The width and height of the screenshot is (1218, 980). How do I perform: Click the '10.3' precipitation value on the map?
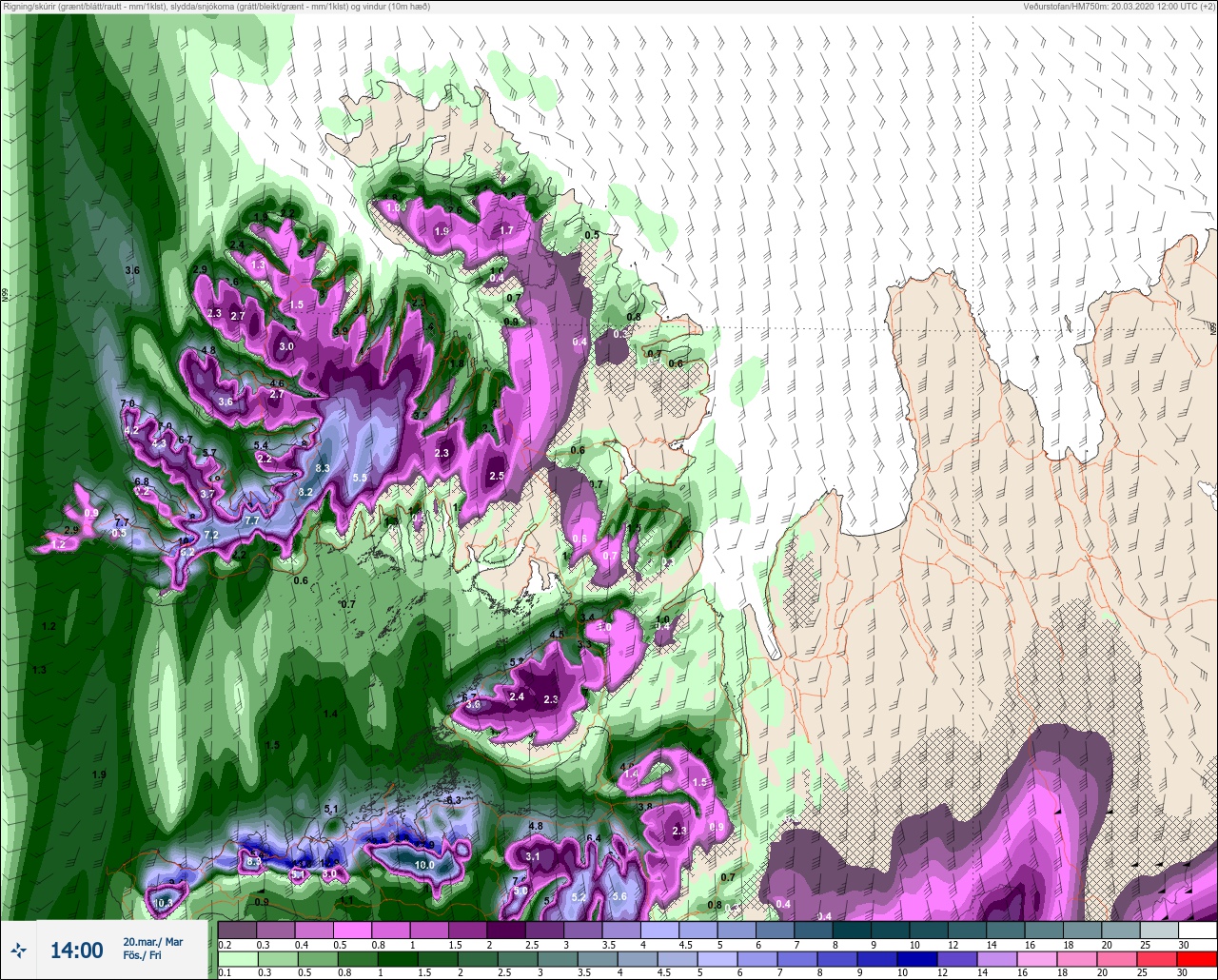point(163,902)
